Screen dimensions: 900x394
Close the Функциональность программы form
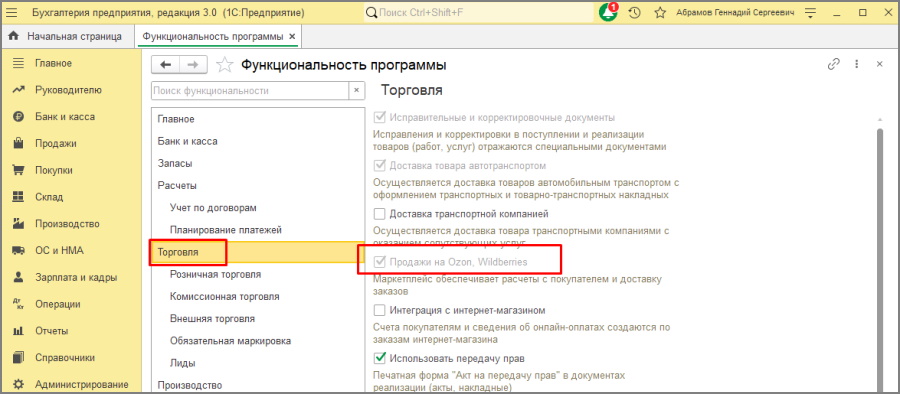(x=879, y=64)
